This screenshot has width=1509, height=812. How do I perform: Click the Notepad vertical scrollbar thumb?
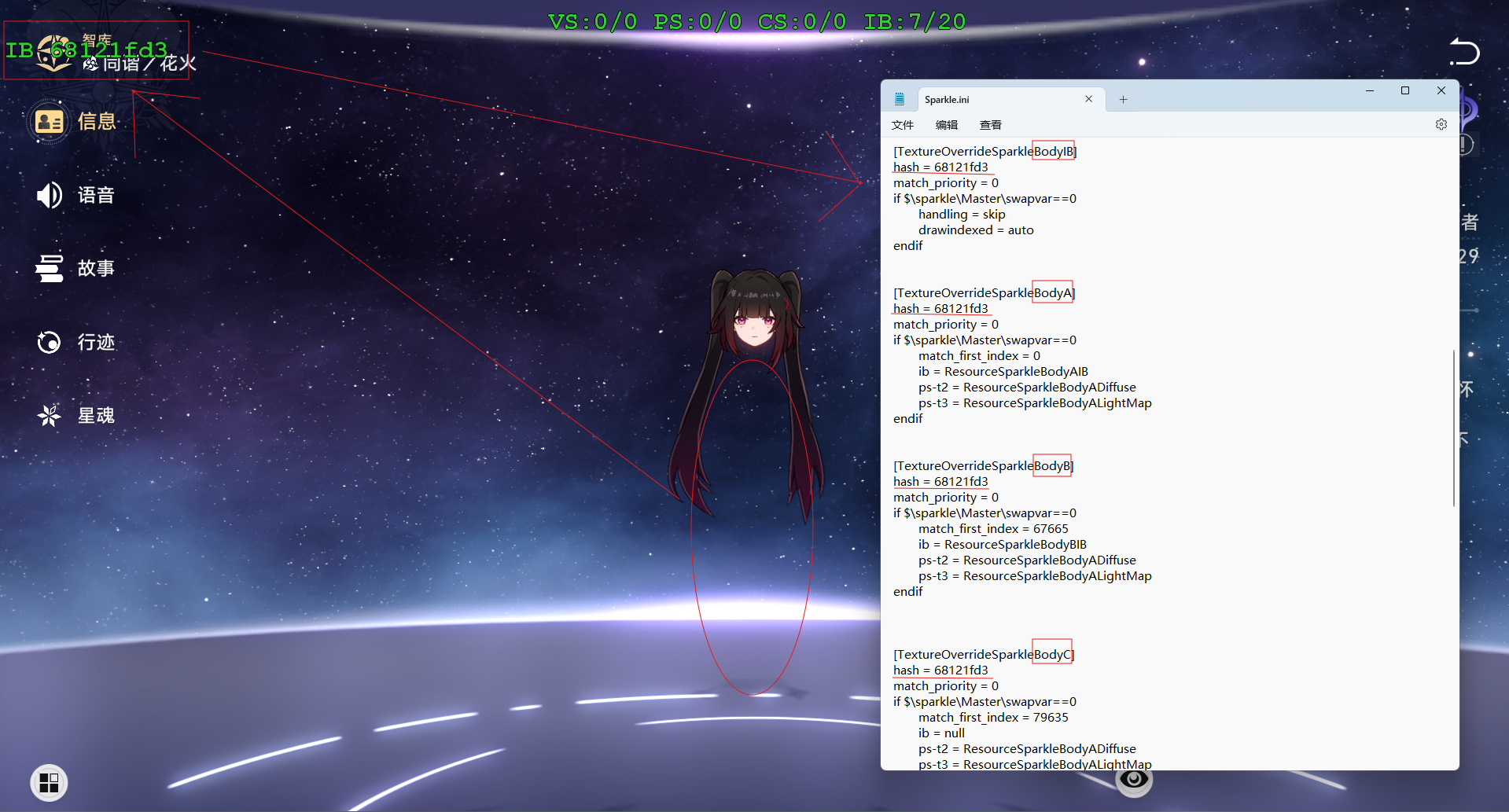coord(1454,428)
